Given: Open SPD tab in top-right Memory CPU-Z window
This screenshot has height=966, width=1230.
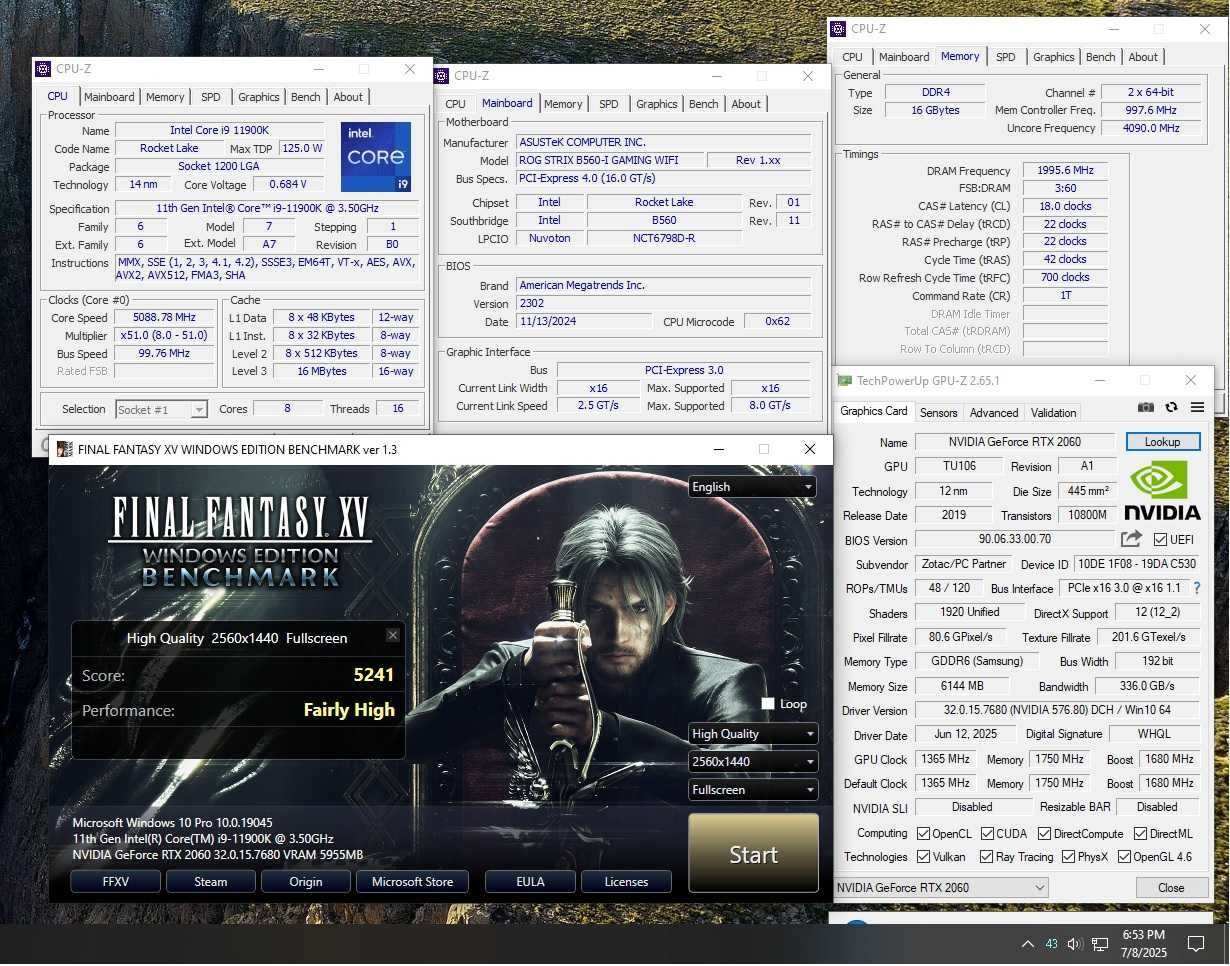Looking at the screenshot, I should [x=1006, y=57].
